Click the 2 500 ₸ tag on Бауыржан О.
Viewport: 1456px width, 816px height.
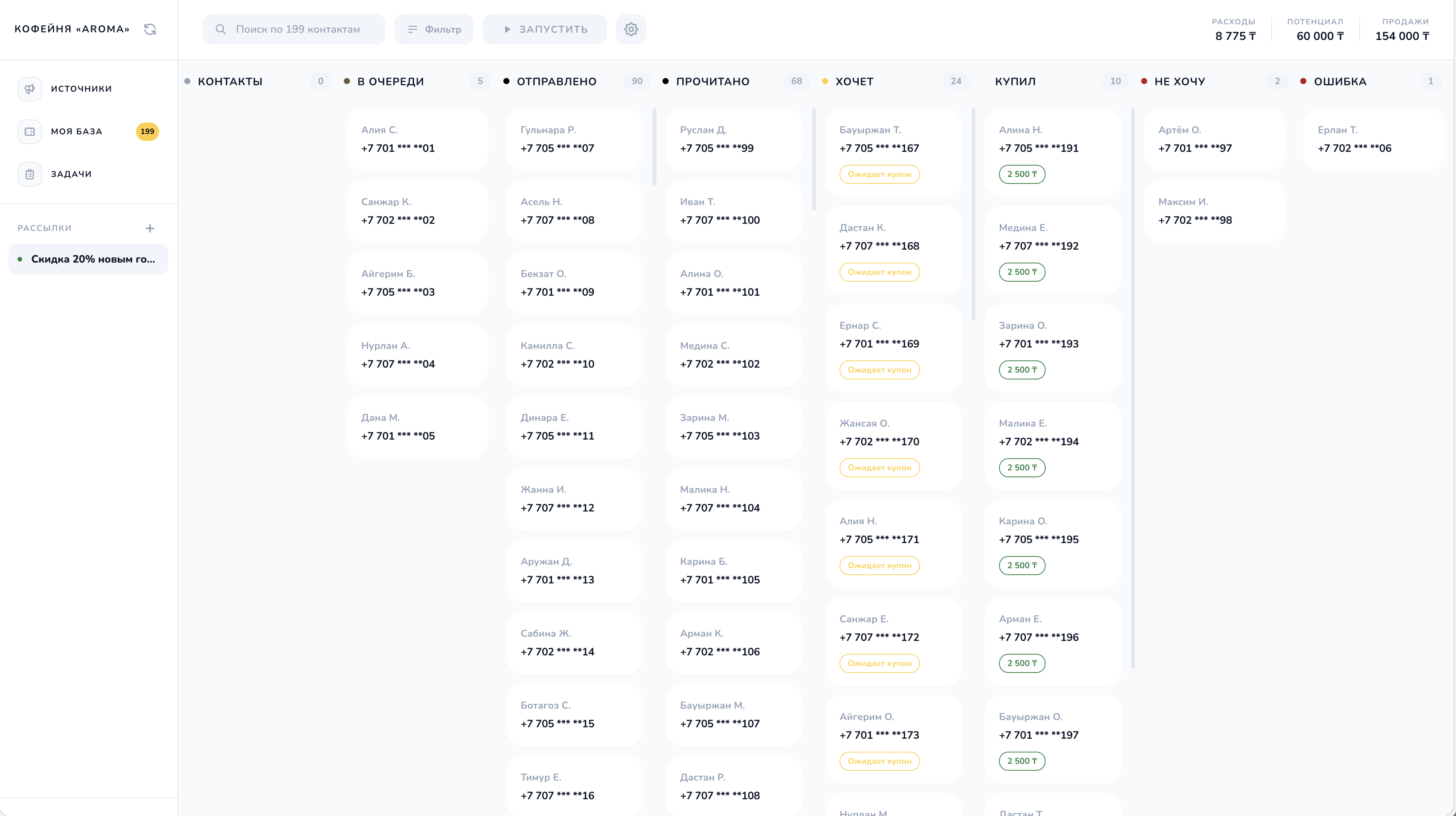1022,760
